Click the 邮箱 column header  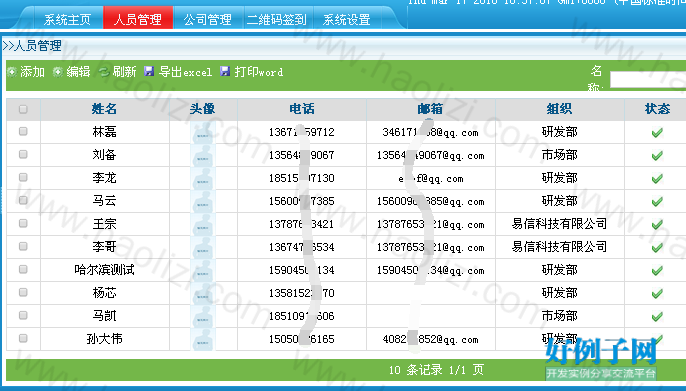pyautogui.click(x=430, y=109)
